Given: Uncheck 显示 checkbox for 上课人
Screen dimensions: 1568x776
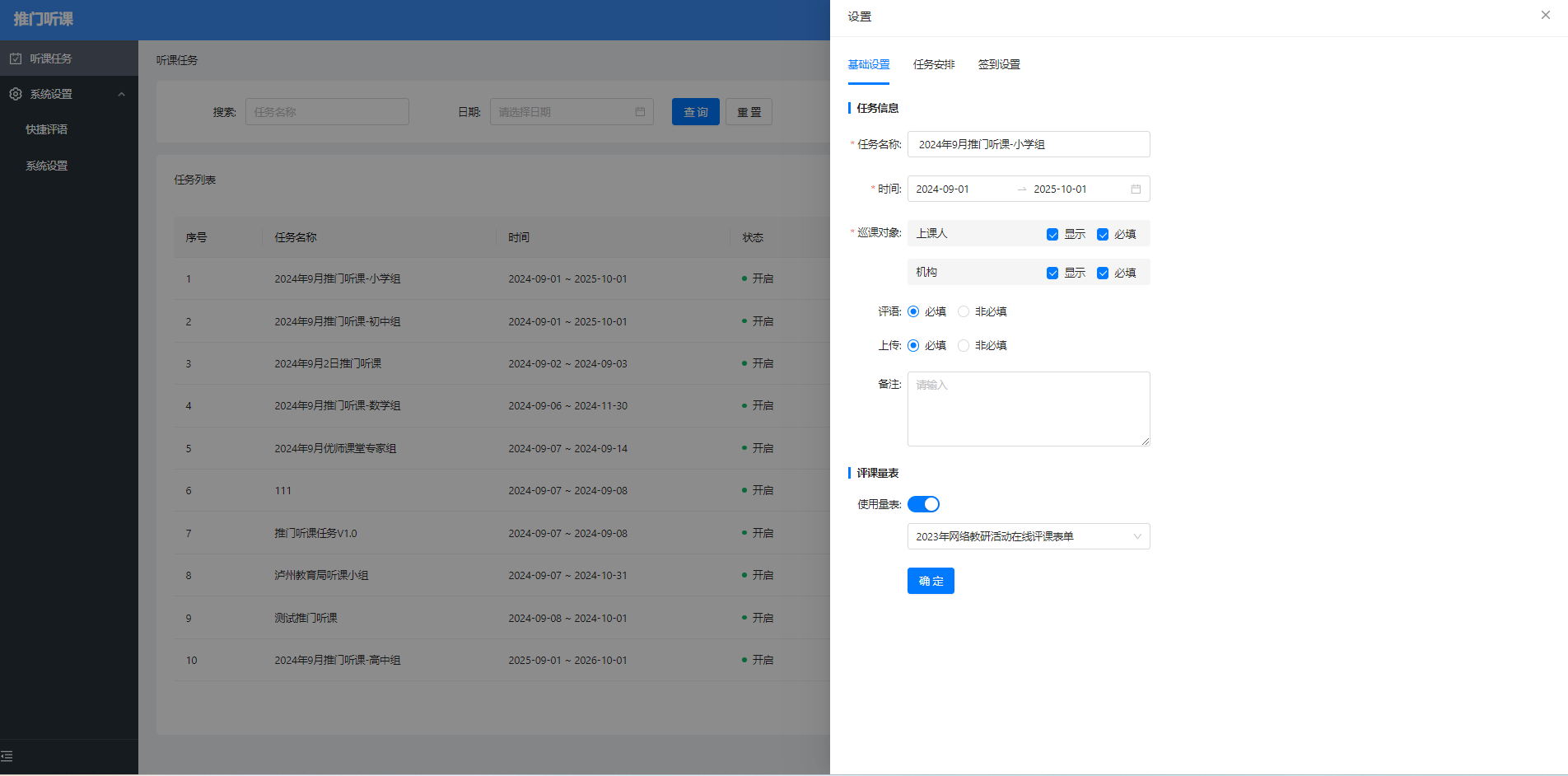Looking at the screenshot, I should (1052, 235).
